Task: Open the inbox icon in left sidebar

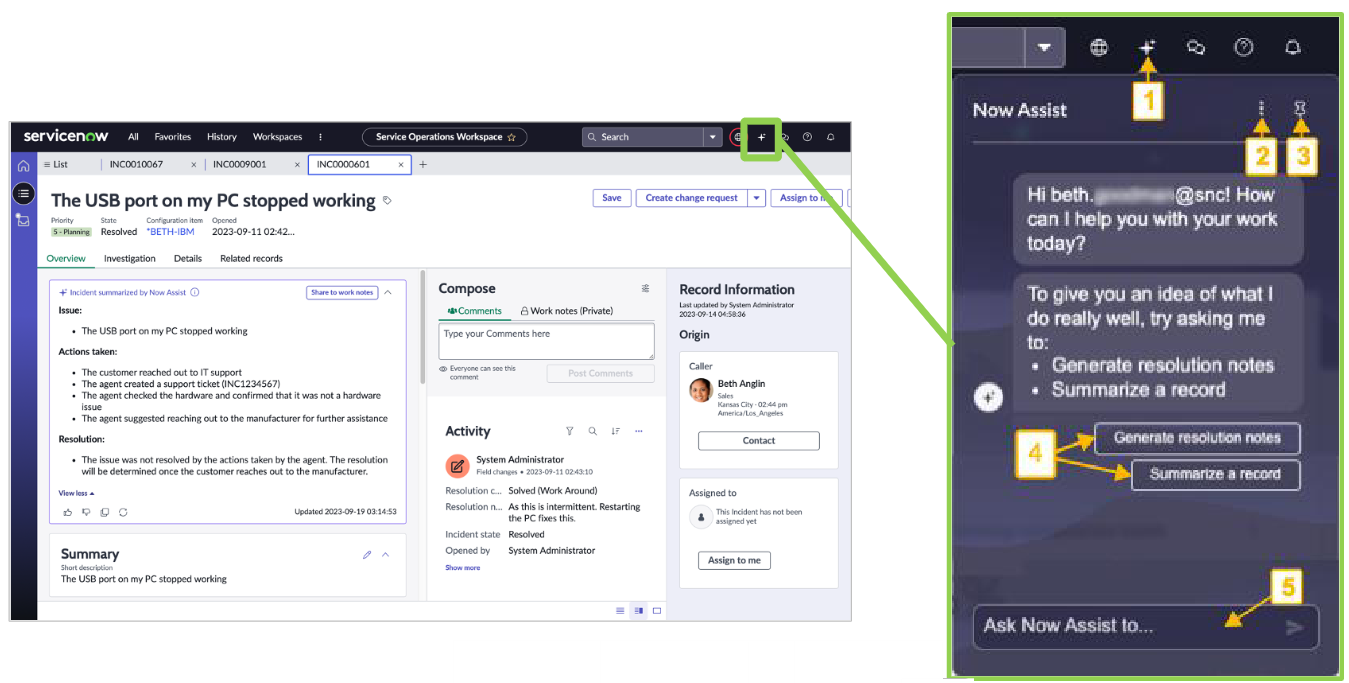Action: click(23, 219)
